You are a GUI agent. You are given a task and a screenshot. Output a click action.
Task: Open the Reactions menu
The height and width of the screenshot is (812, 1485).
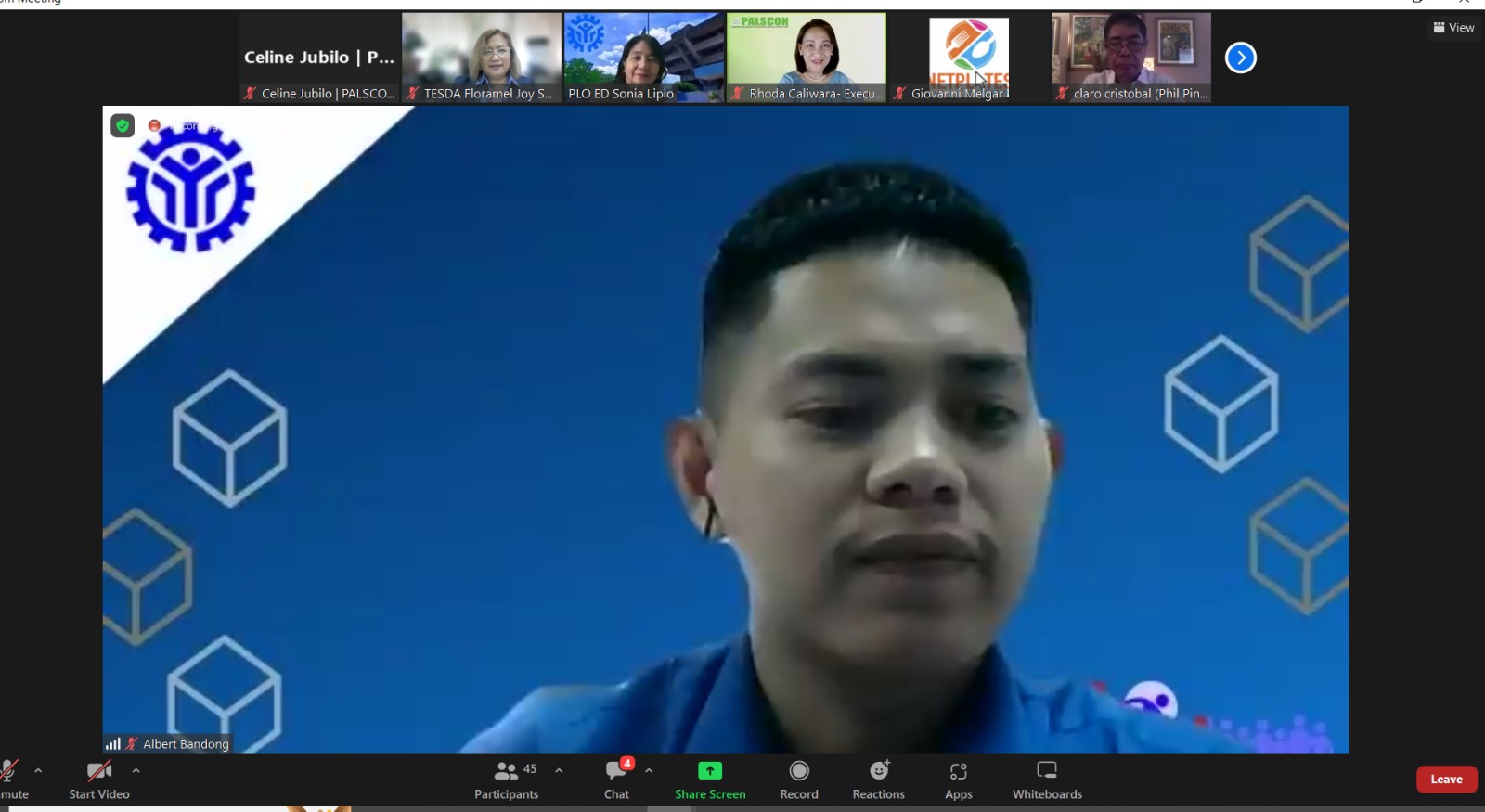pyautogui.click(x=878, y=780)
